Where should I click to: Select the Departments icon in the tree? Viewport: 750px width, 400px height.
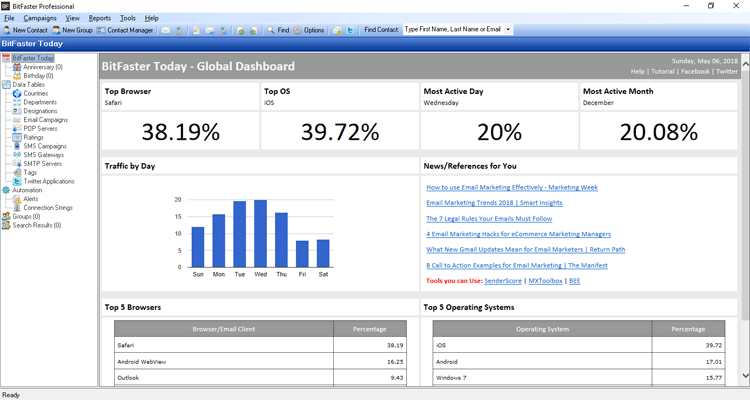click(x=17, y=102)
